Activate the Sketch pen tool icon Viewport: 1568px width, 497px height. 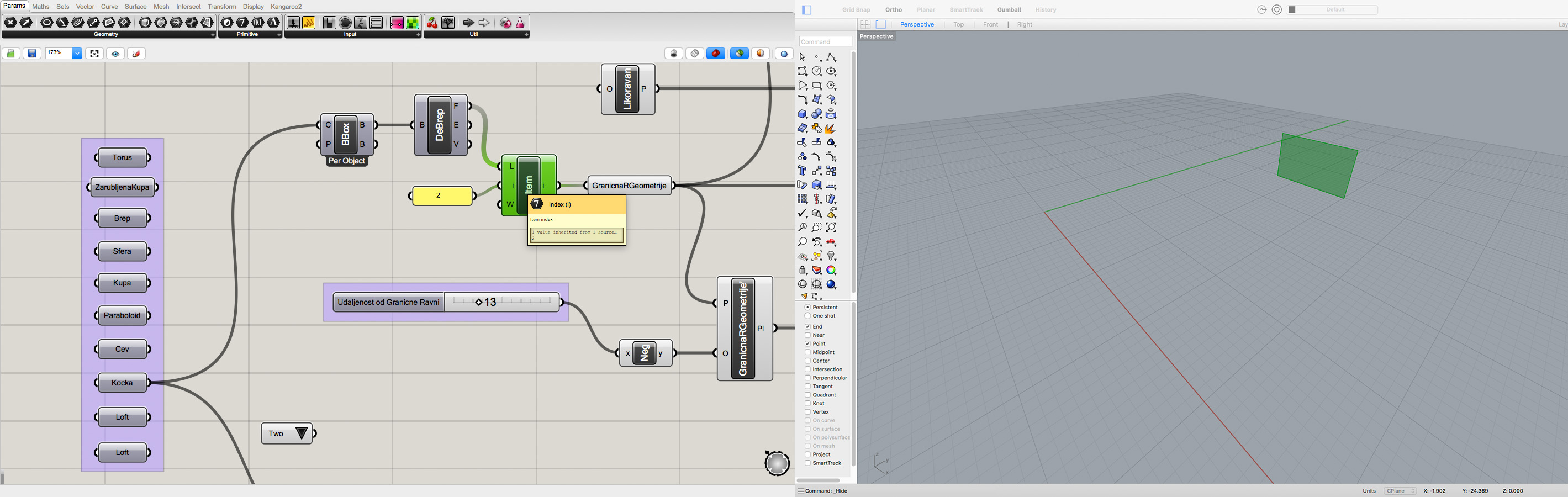pyautogui.click(x=136, y=54)
